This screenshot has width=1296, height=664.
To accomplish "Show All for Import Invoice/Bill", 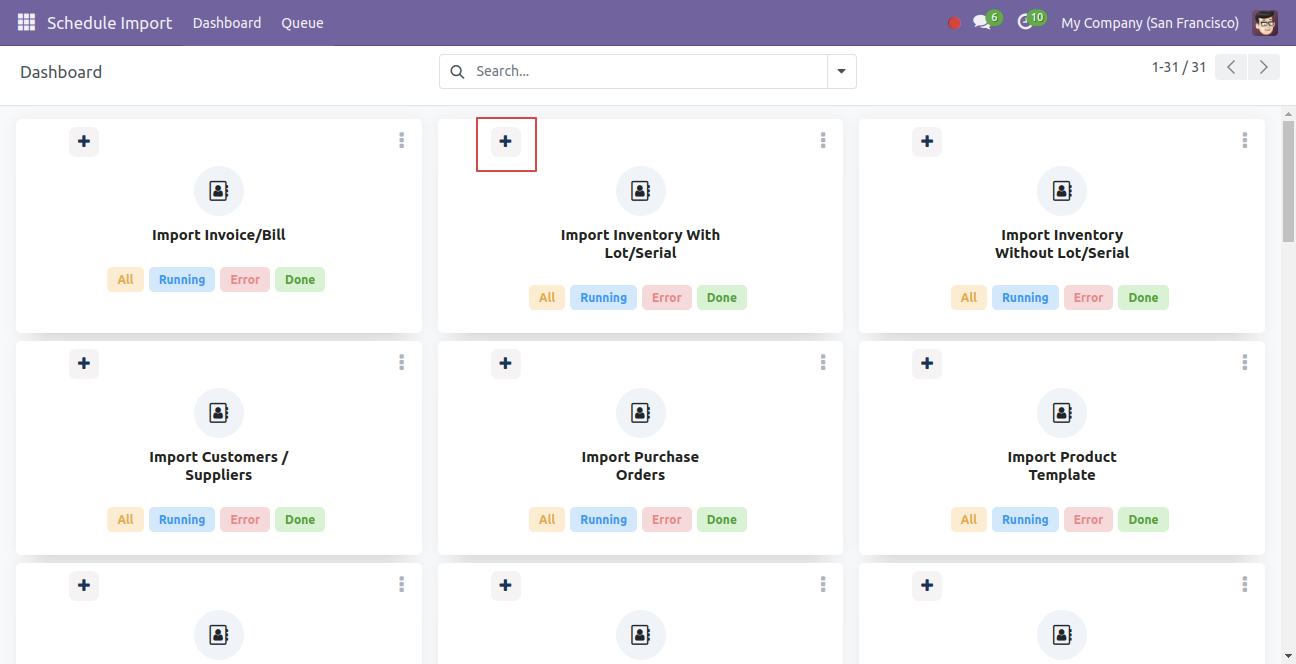I will click(x=125, y=280).
